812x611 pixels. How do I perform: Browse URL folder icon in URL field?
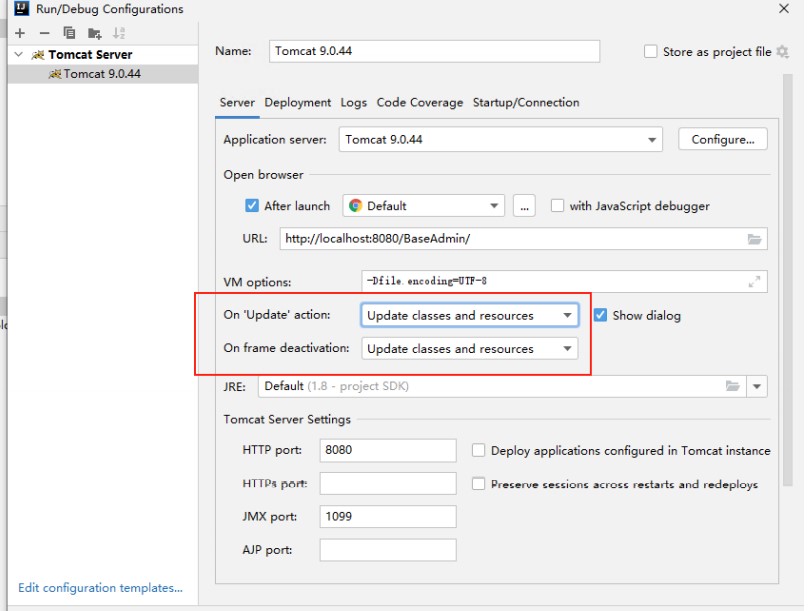755,239
